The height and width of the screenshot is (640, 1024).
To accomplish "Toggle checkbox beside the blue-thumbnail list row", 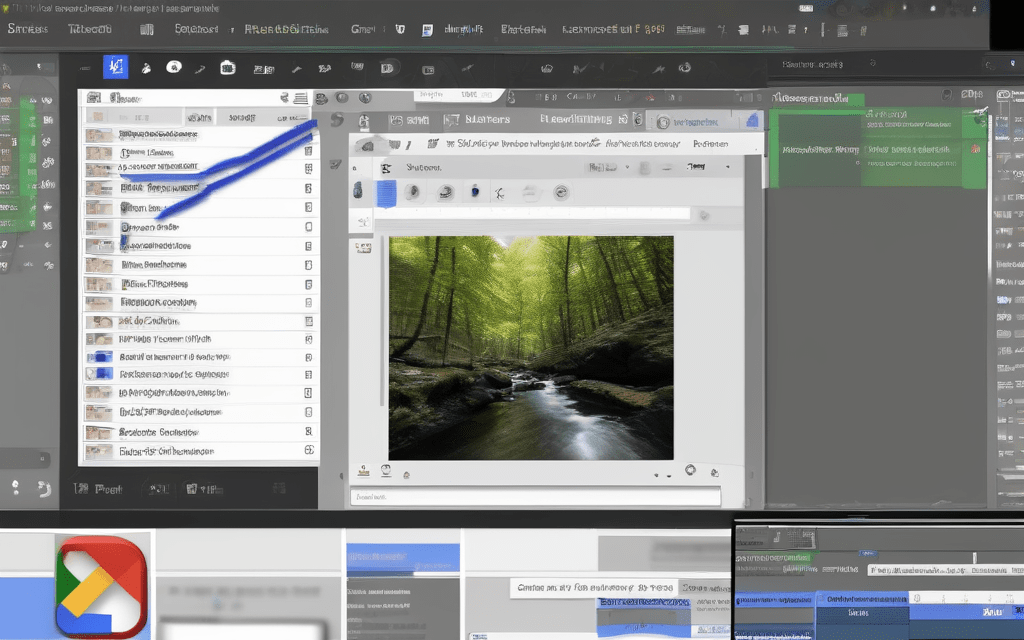I will point(308,357).
